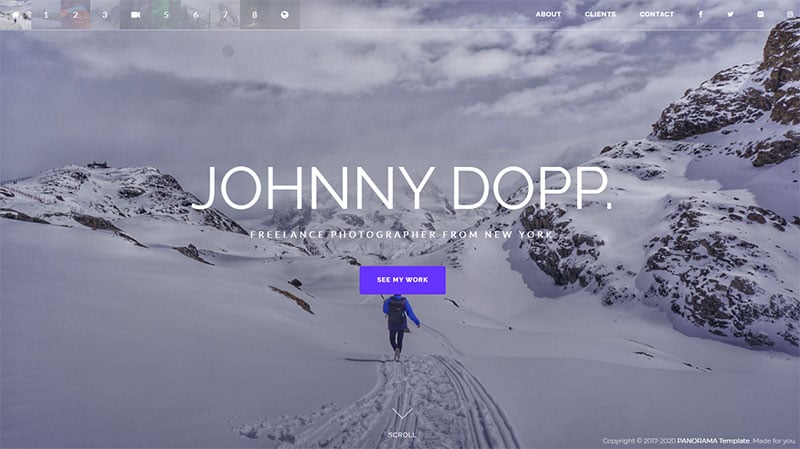Screen dimensions: 800x449
Task: Jump to slide thumbnail number 5
Action: 166,15
